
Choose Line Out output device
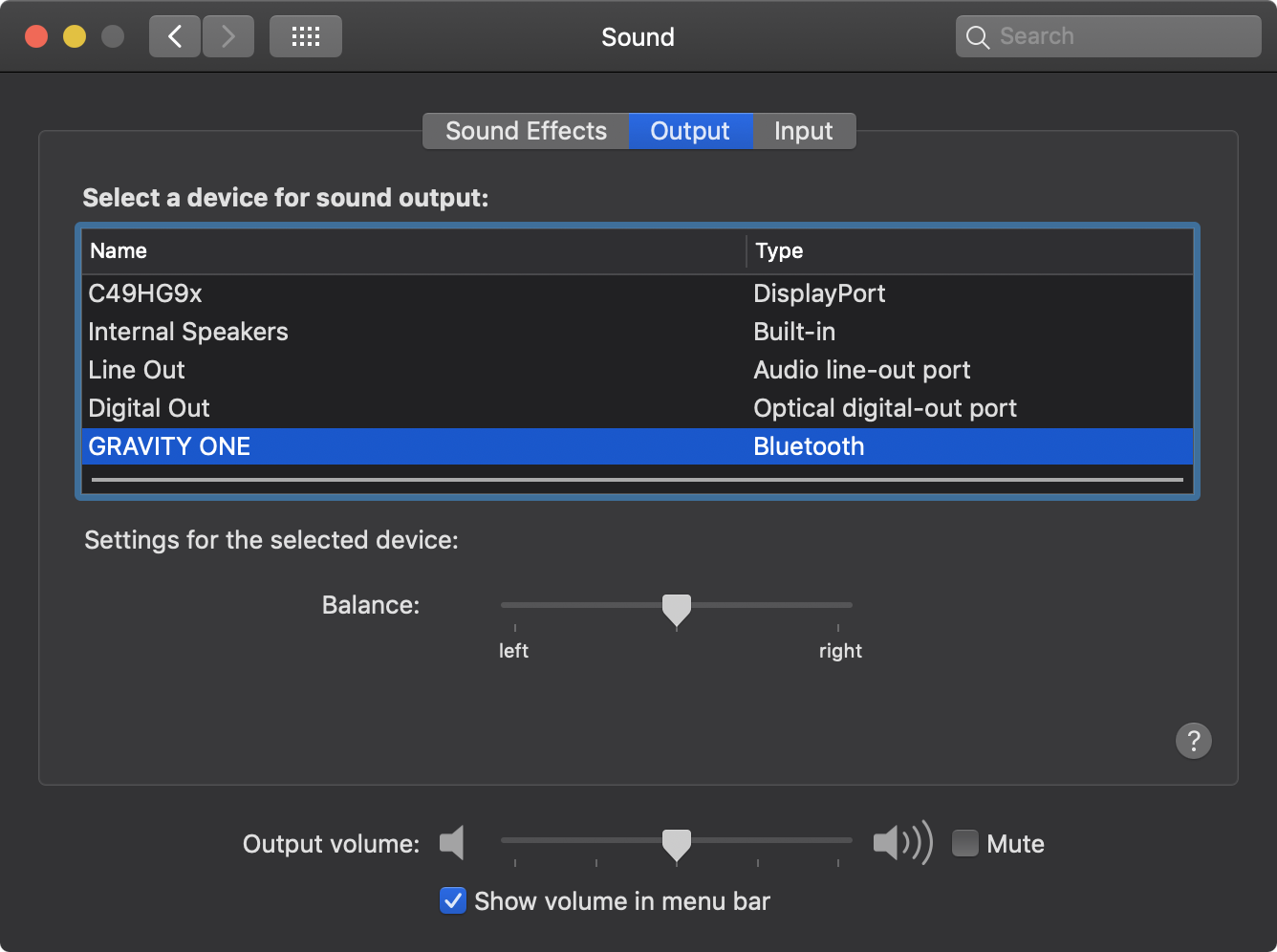(638, 370)
